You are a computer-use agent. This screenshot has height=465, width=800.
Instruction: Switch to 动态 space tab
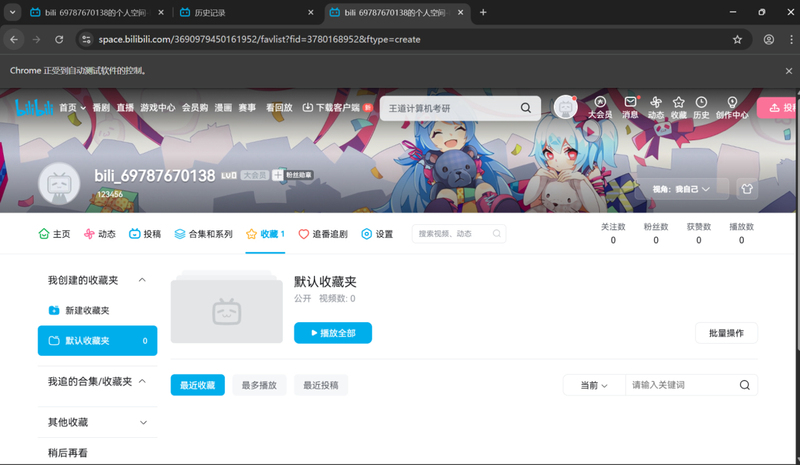tap(99, 234)
